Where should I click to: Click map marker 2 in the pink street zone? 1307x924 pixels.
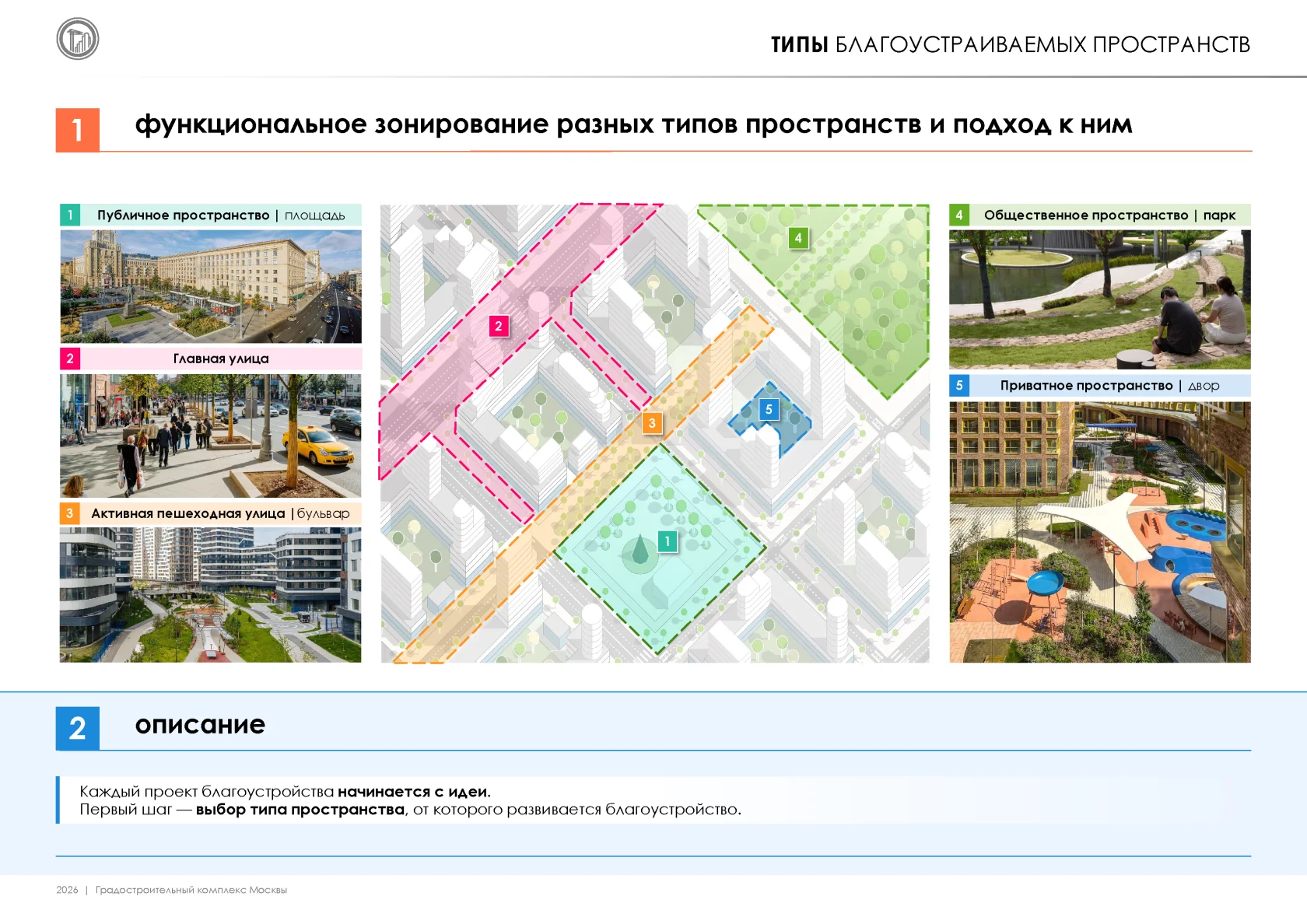coord(499,326)
